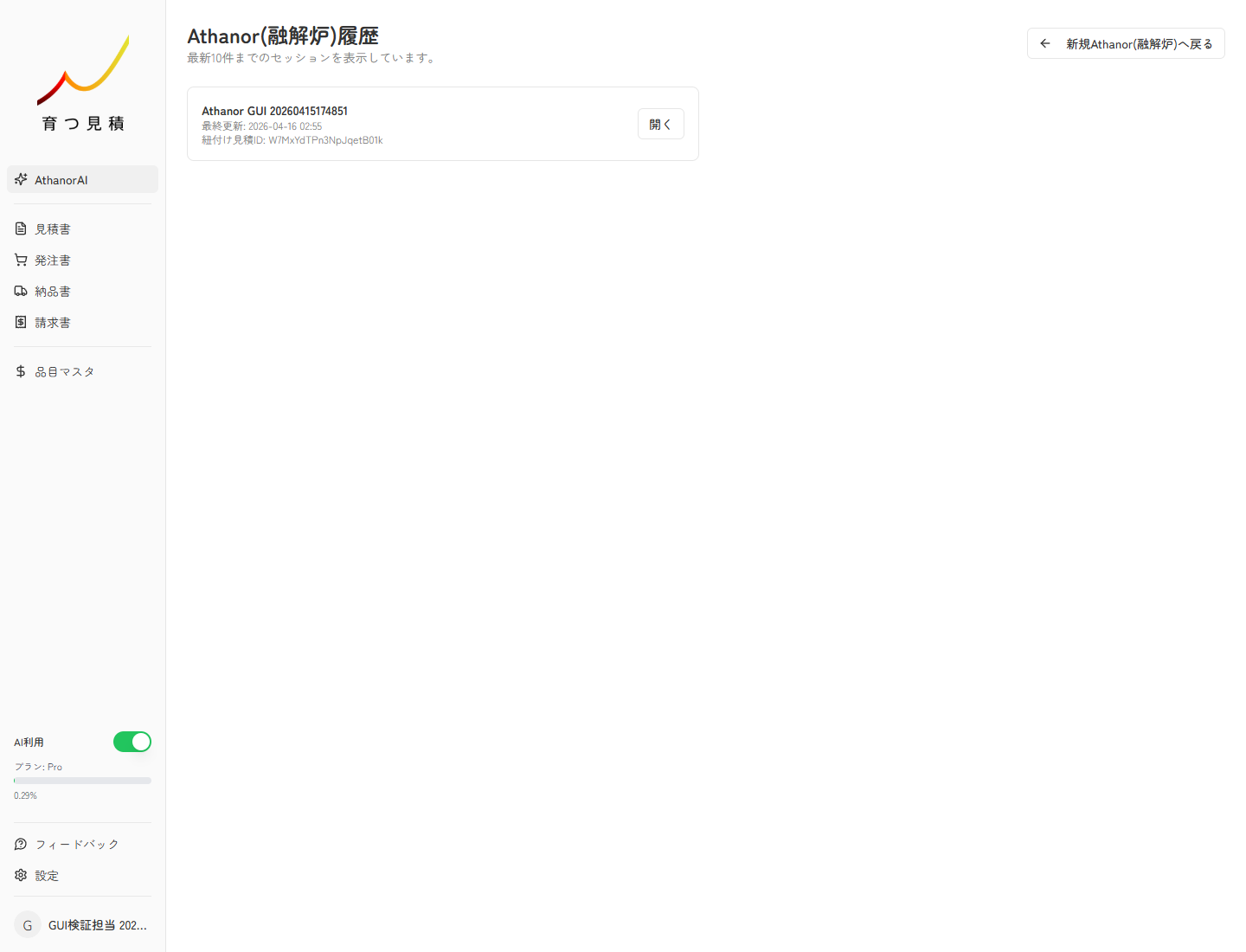Click the left arrow icon in the back button
The image size is (1246, 952).
(1045, 43)
